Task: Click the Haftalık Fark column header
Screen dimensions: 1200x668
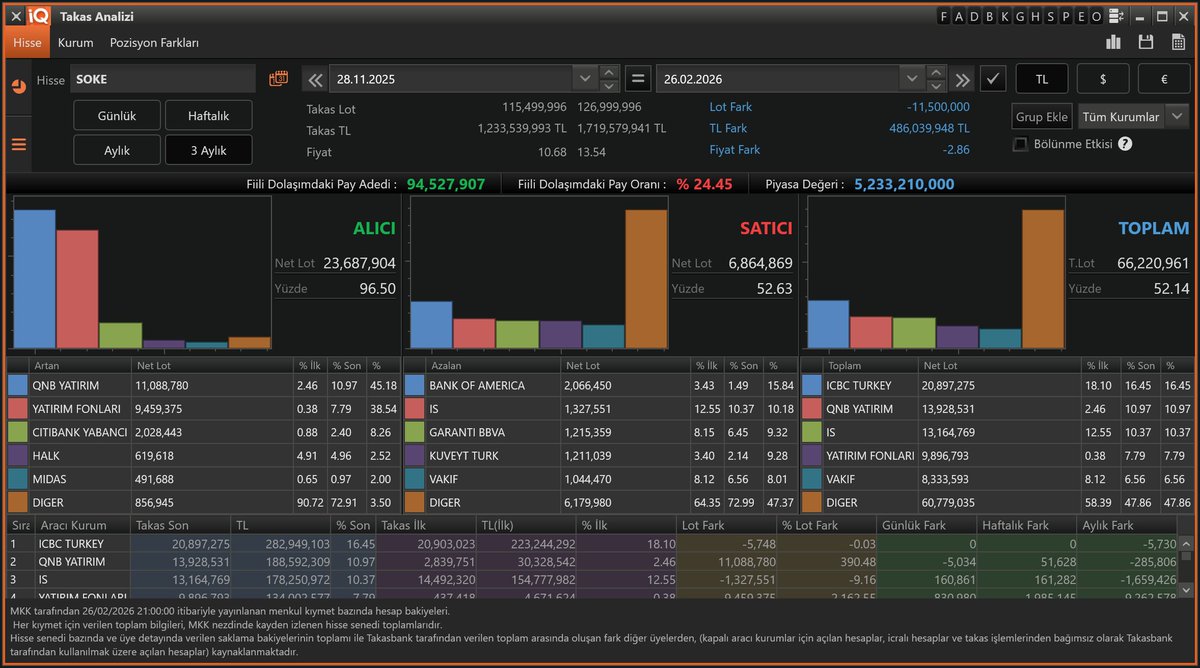Action: [x=1027, y=525]
